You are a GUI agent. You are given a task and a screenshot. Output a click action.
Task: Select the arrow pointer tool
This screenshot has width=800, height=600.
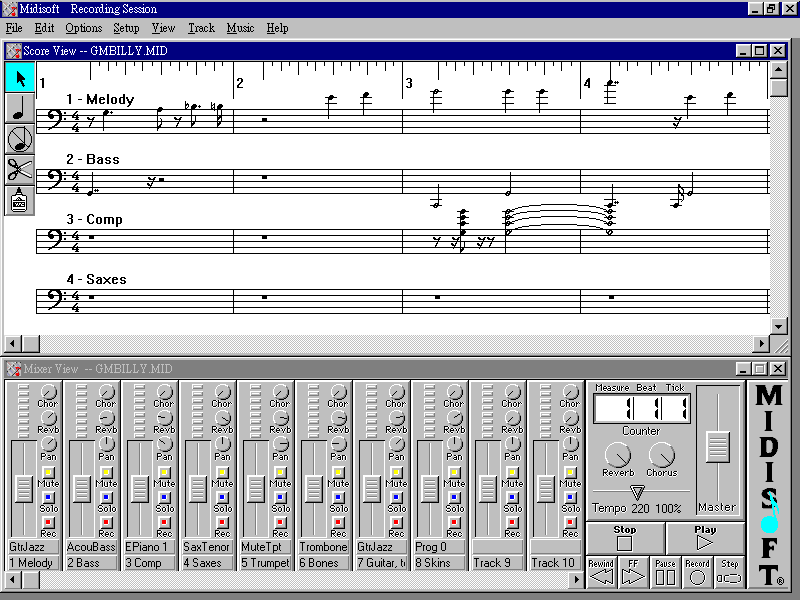click(19, 79)
